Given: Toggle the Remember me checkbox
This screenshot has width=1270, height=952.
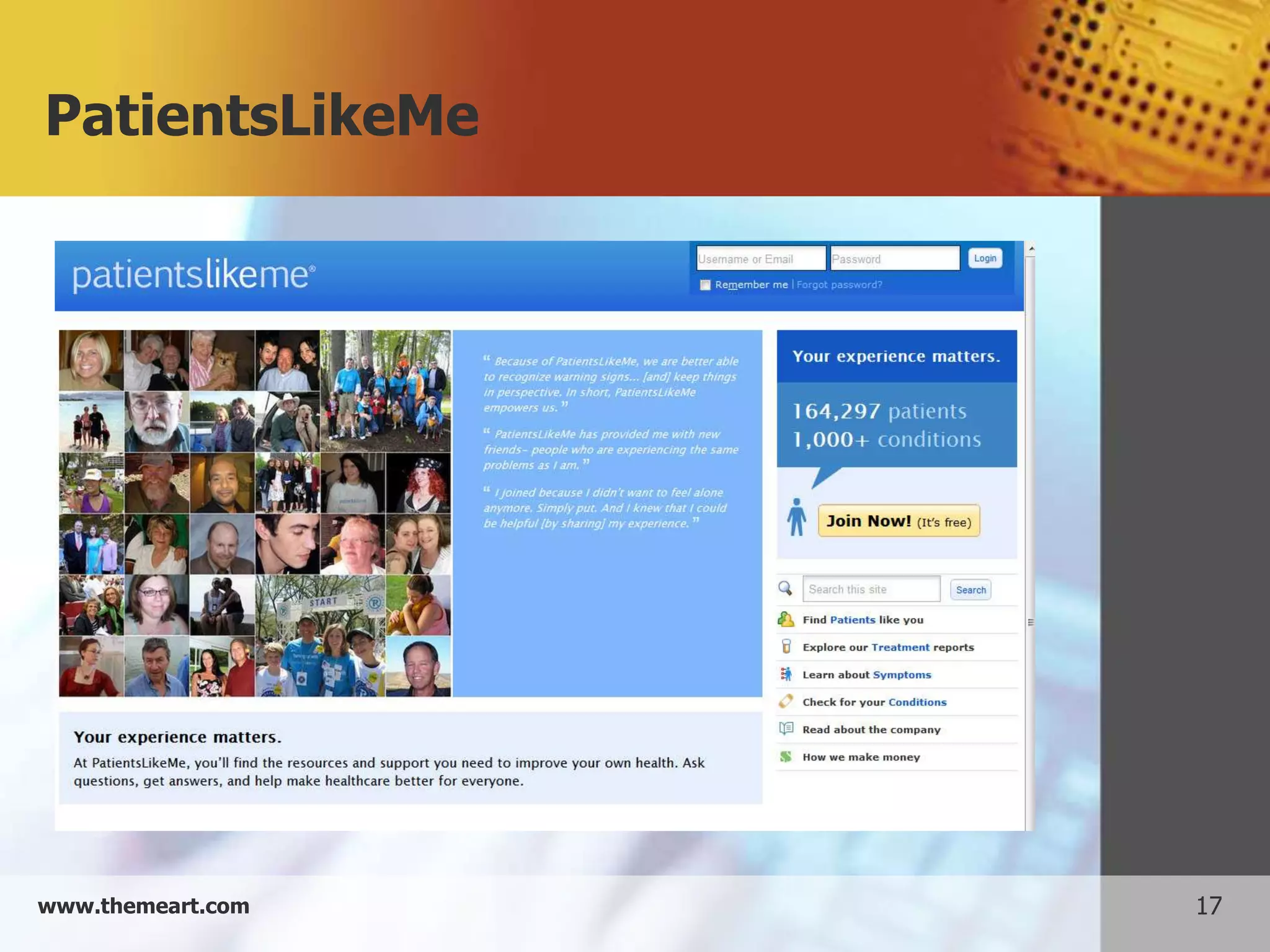Looking at the screenshot, I should tap(705, 285).
